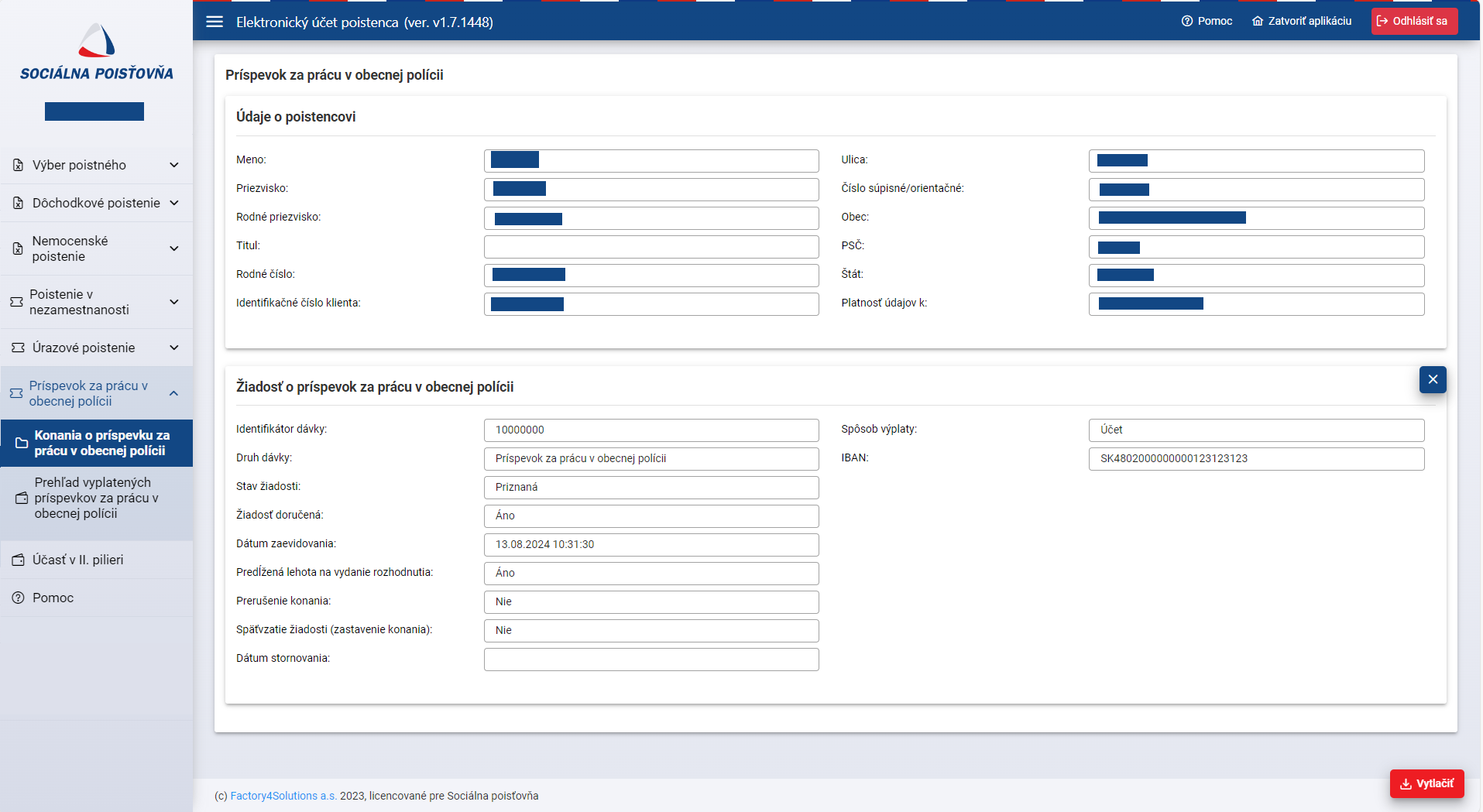1483x812 pixels.
Task: Click the Pomoc help icon in header
Action: click(1186, 21)
